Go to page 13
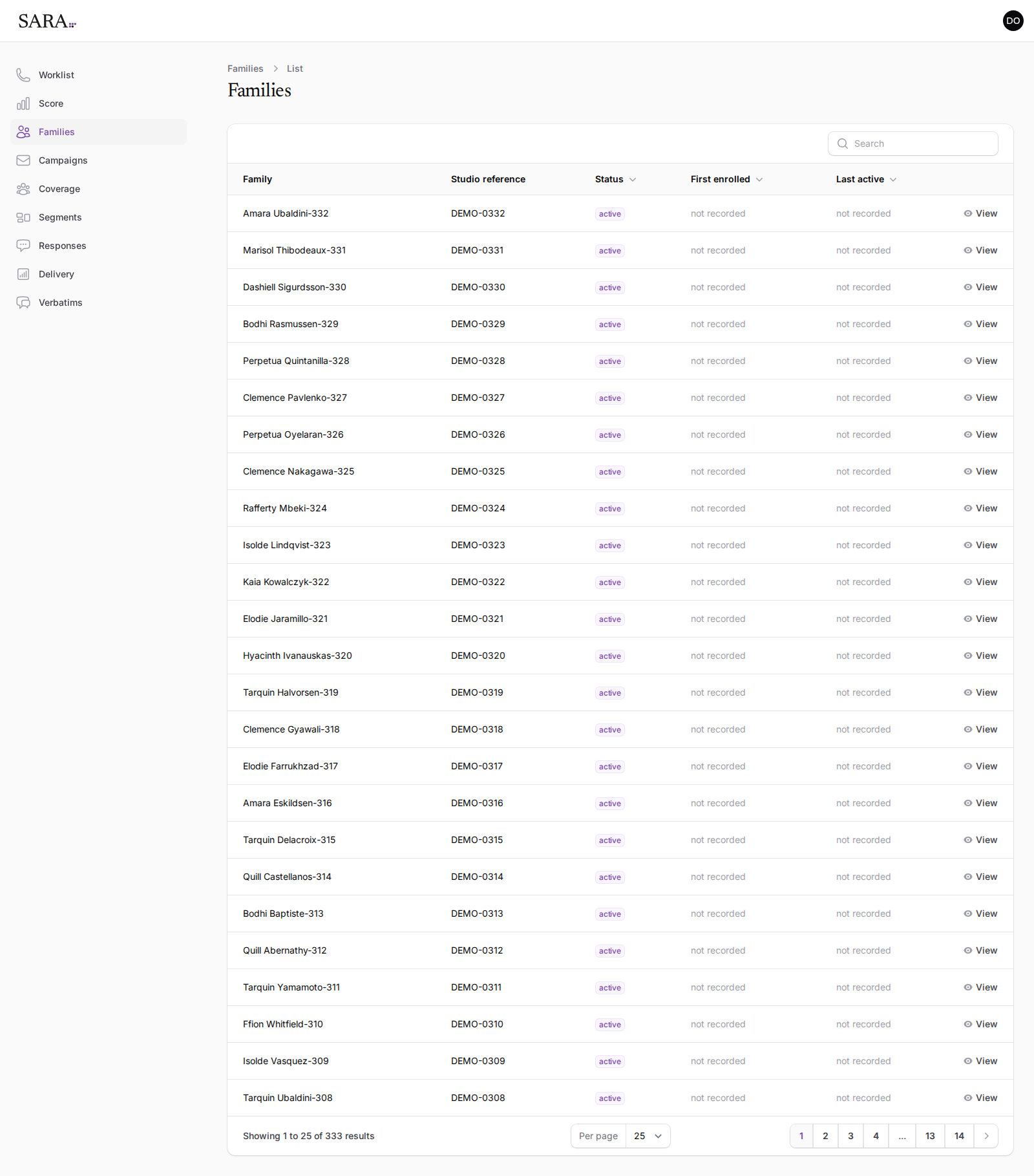Screen dimensions: 1034x1176 point(930,1136)
